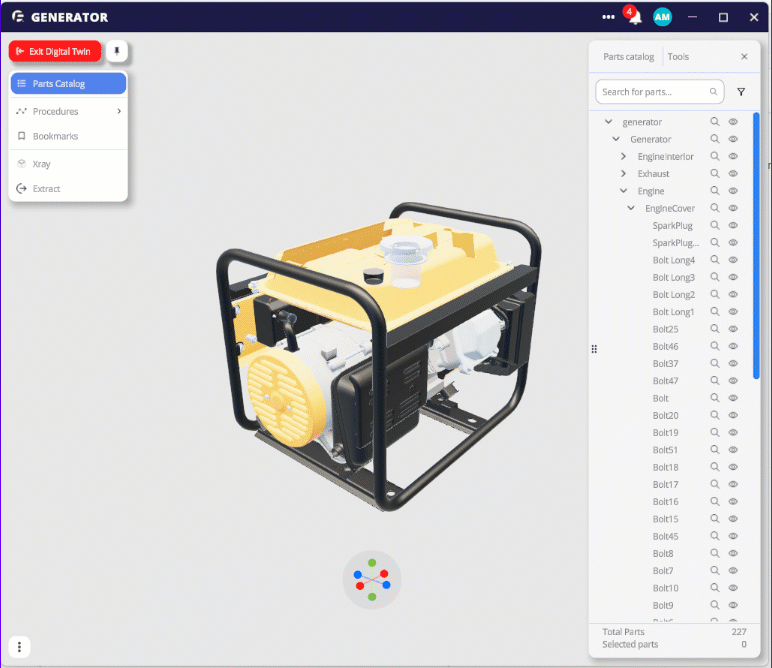Screen dimensions: 772x668
Task: Select Xray in the left menu
Action: (x=42, y=163)
